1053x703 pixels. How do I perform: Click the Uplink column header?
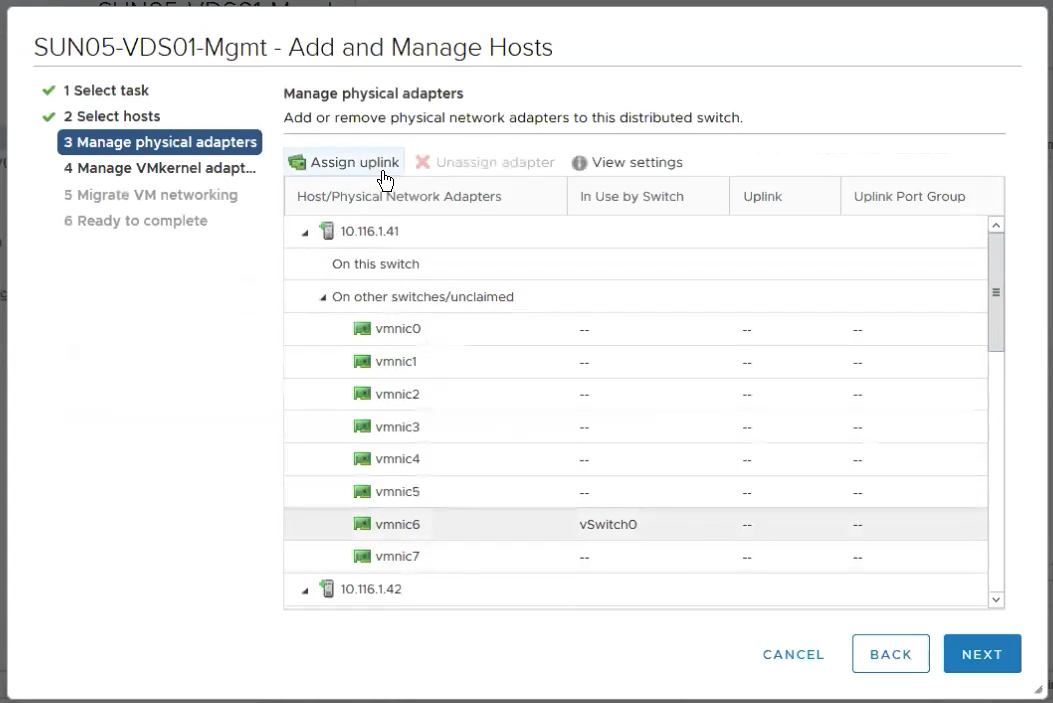click(785, 197)
